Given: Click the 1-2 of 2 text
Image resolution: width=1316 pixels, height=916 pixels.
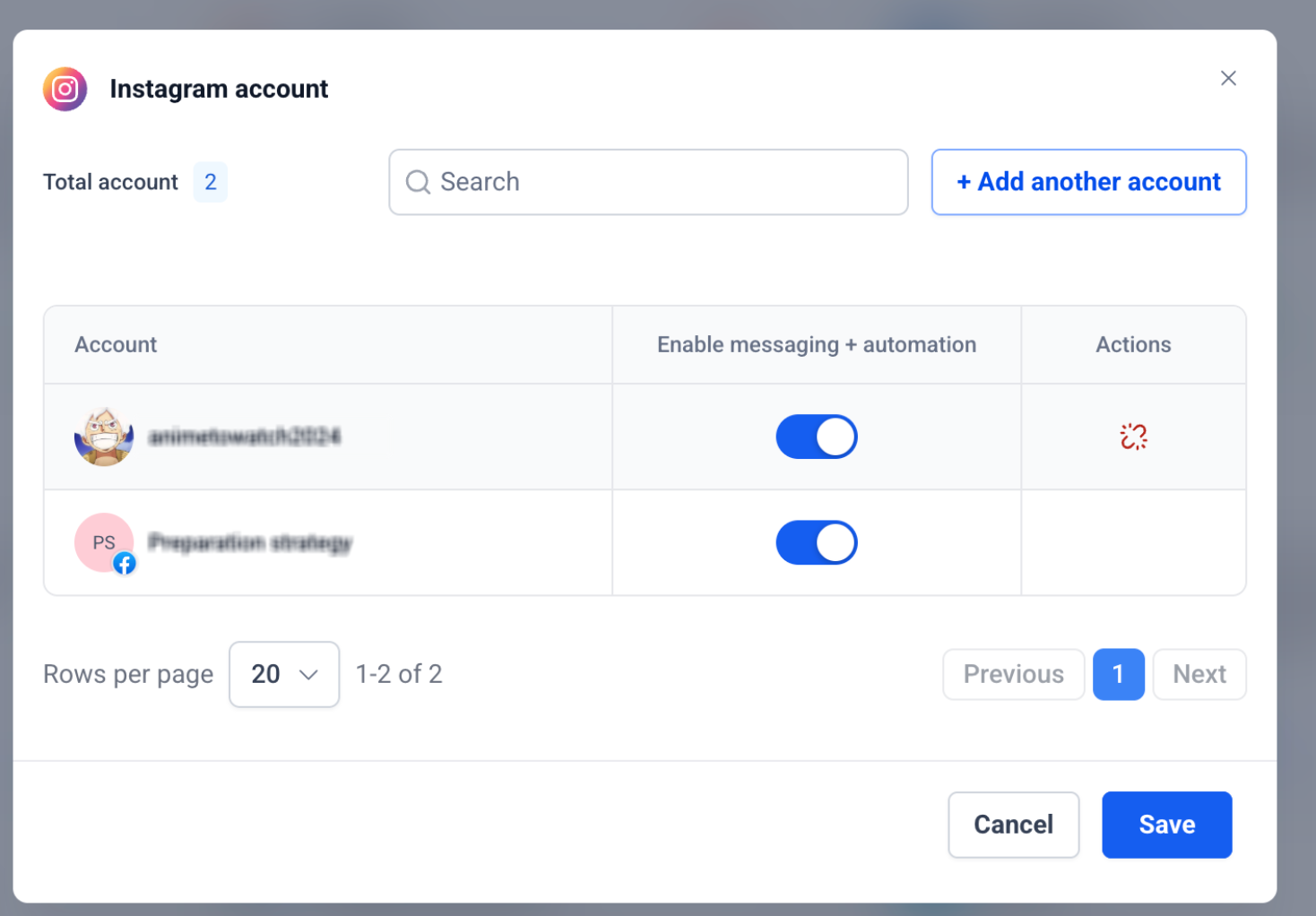Looking at the screenshot, I should pos(399,674).
